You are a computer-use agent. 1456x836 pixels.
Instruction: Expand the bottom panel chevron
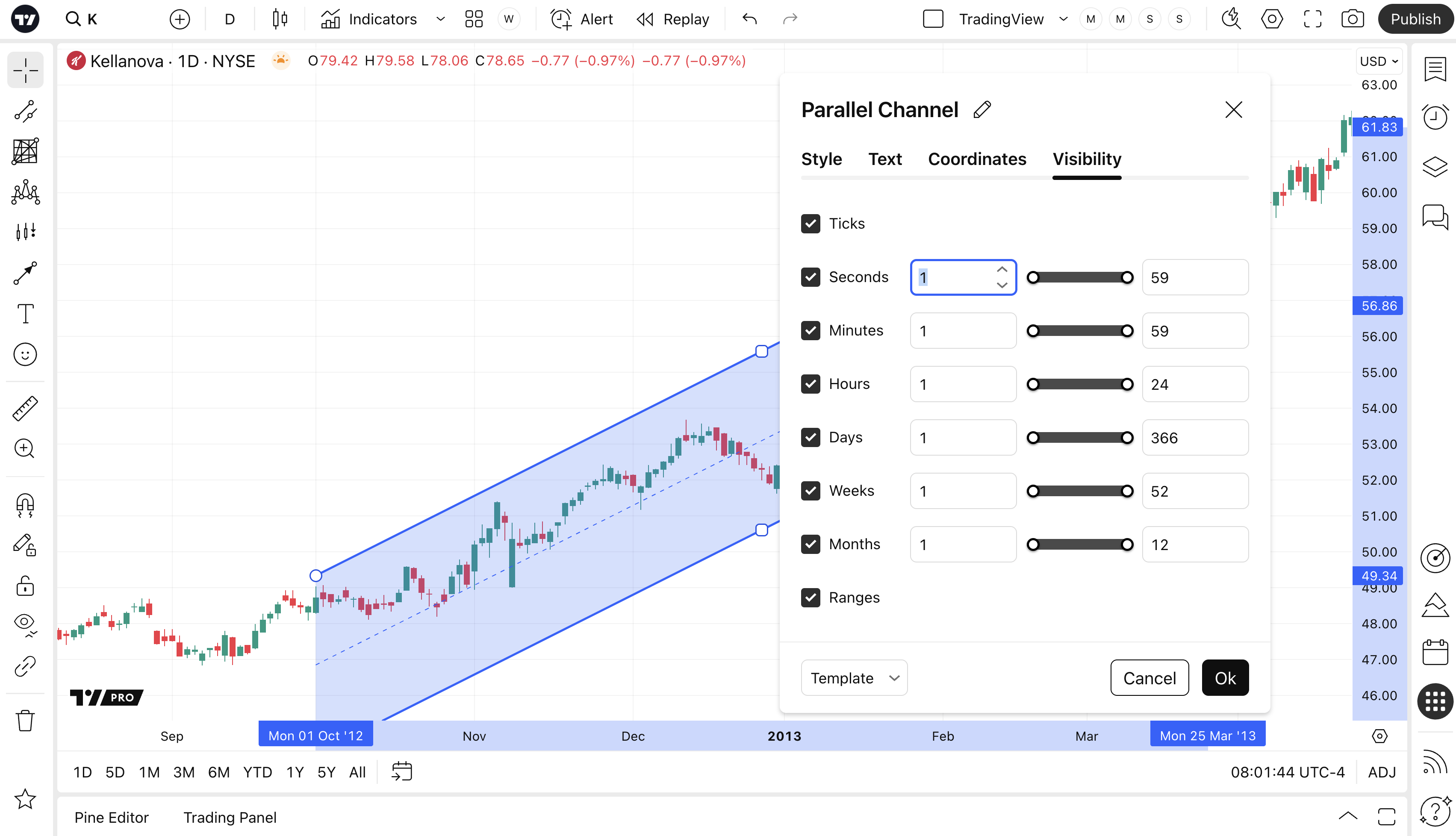1347,816
